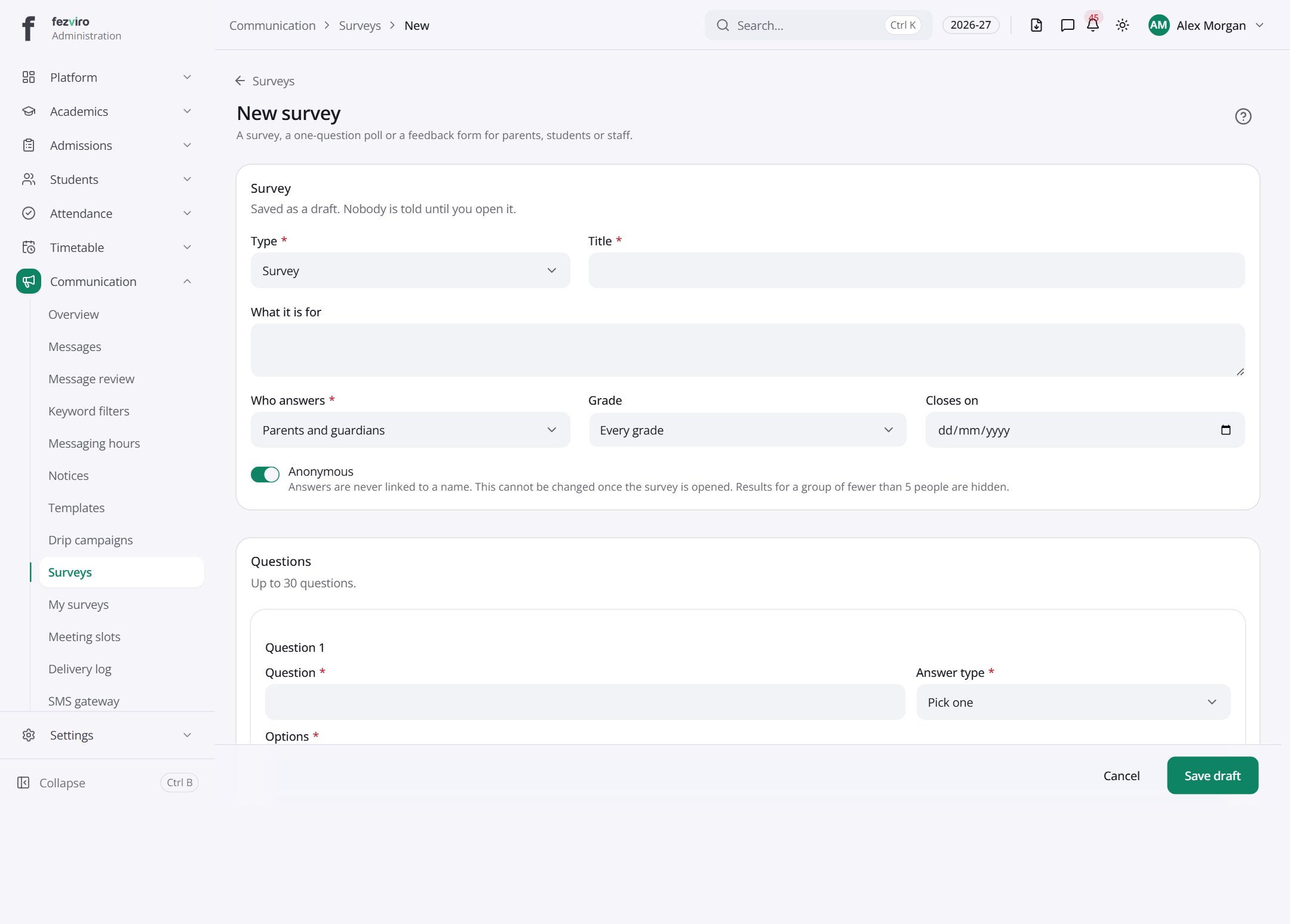Click the Cancel button

tap(1121, 775)
